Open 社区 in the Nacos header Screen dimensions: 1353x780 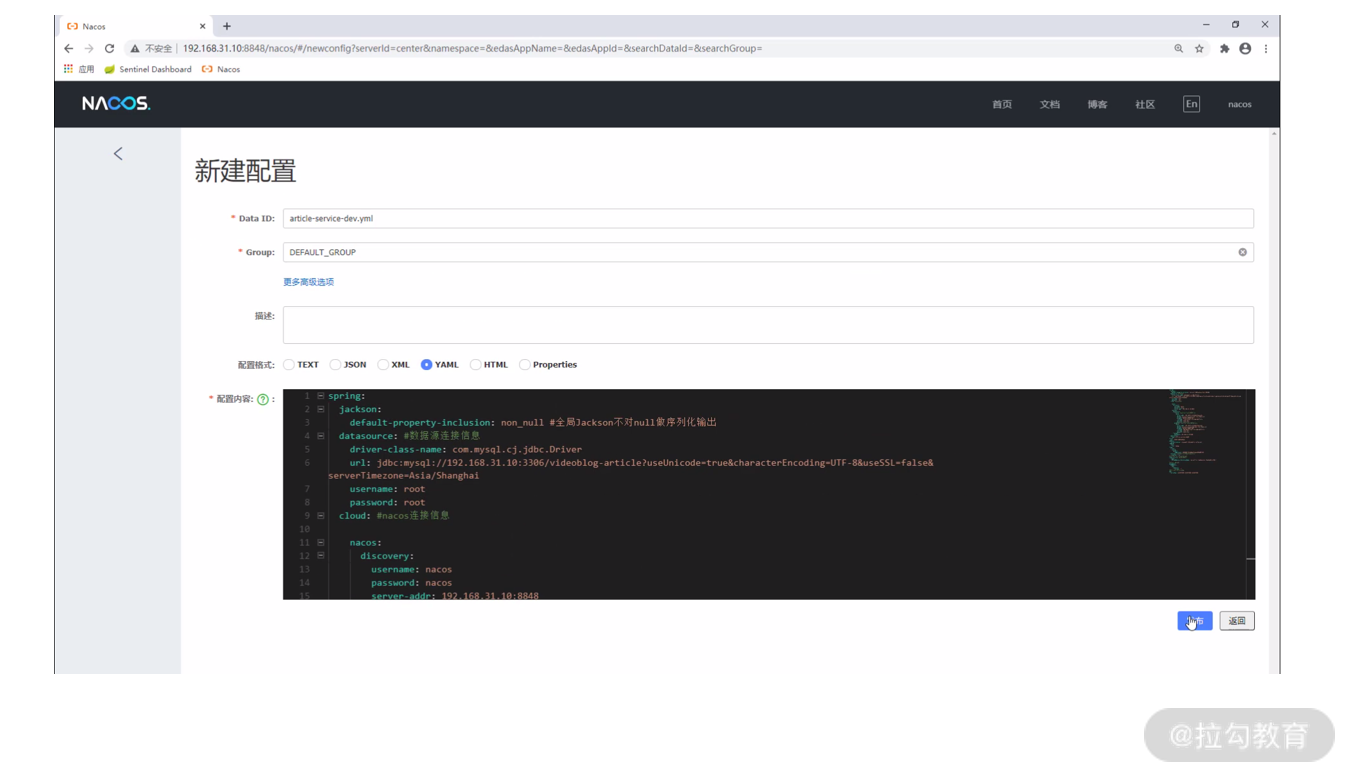[x=1145, y=104]
